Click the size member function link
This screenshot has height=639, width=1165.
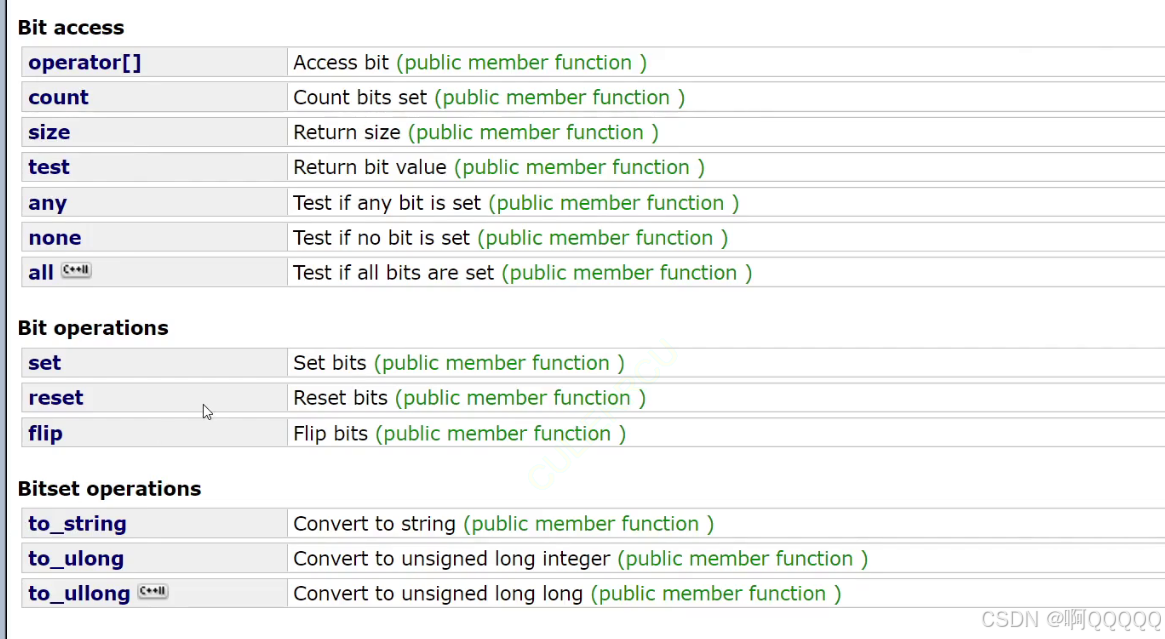[x=49, y=132]
